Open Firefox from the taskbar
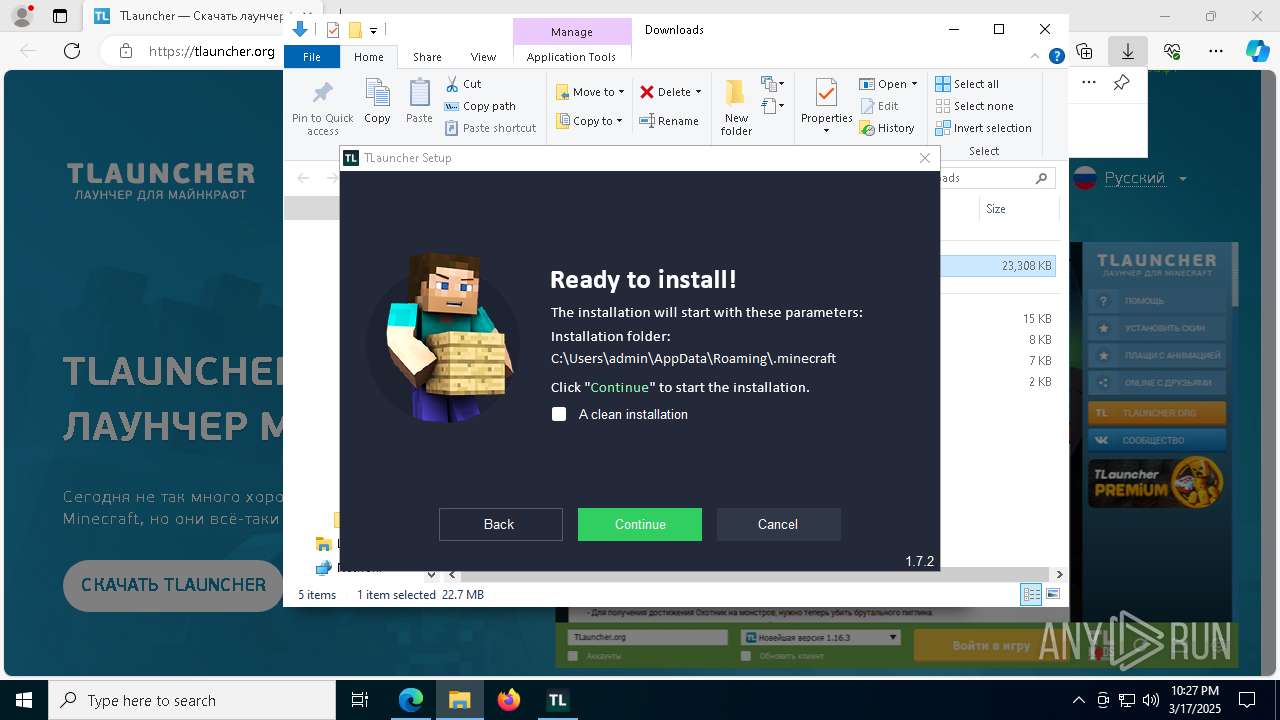This screenshot has width=1280, height=720. (509, 700)
